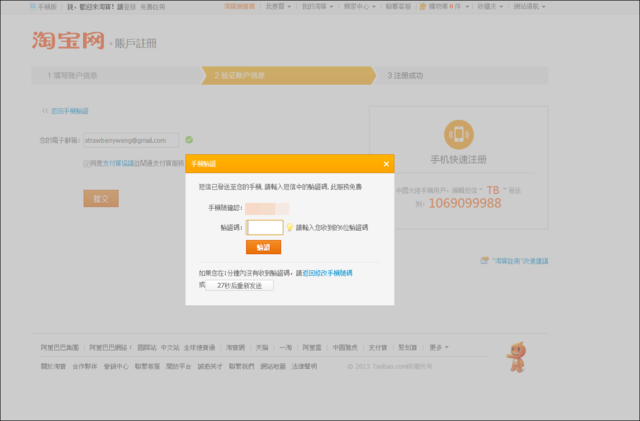Image resolution: width=640 pixels, height=421 pixels.
Task: Open the 國際站 footer link
Action: [147, 347]
